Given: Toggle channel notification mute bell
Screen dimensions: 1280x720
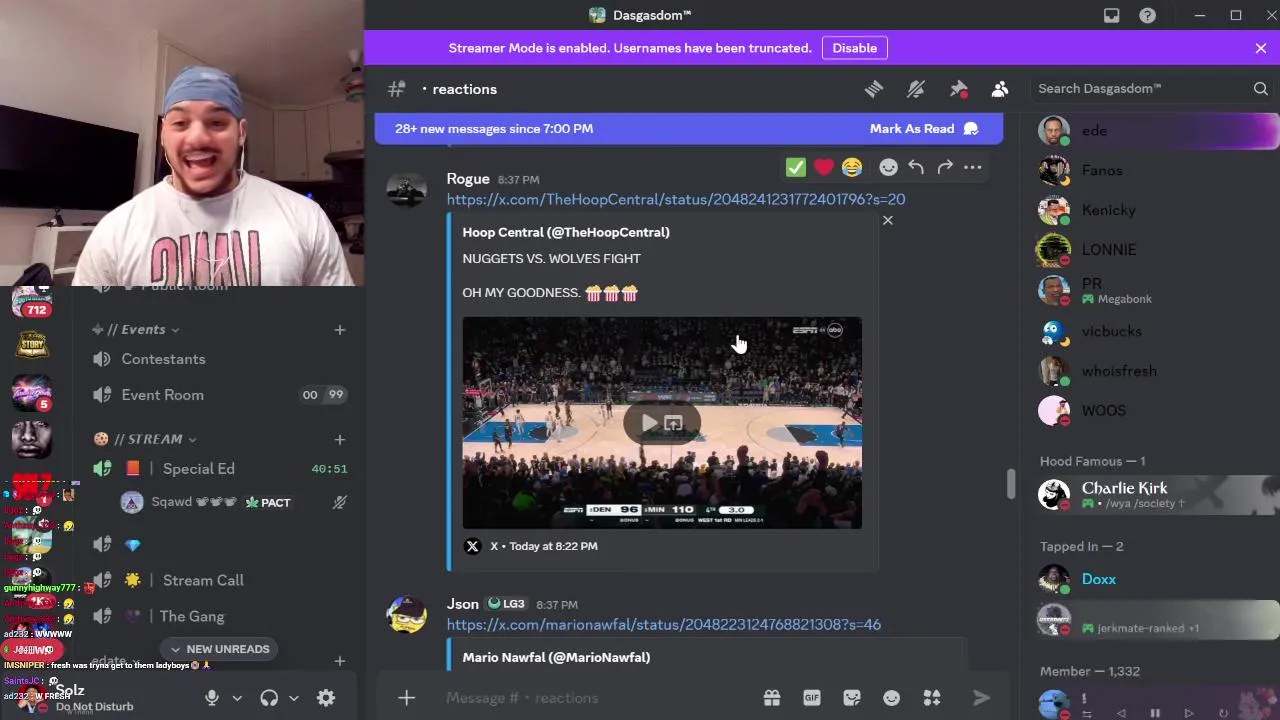Looking at the screenshot, I should [x=916, y=89].
